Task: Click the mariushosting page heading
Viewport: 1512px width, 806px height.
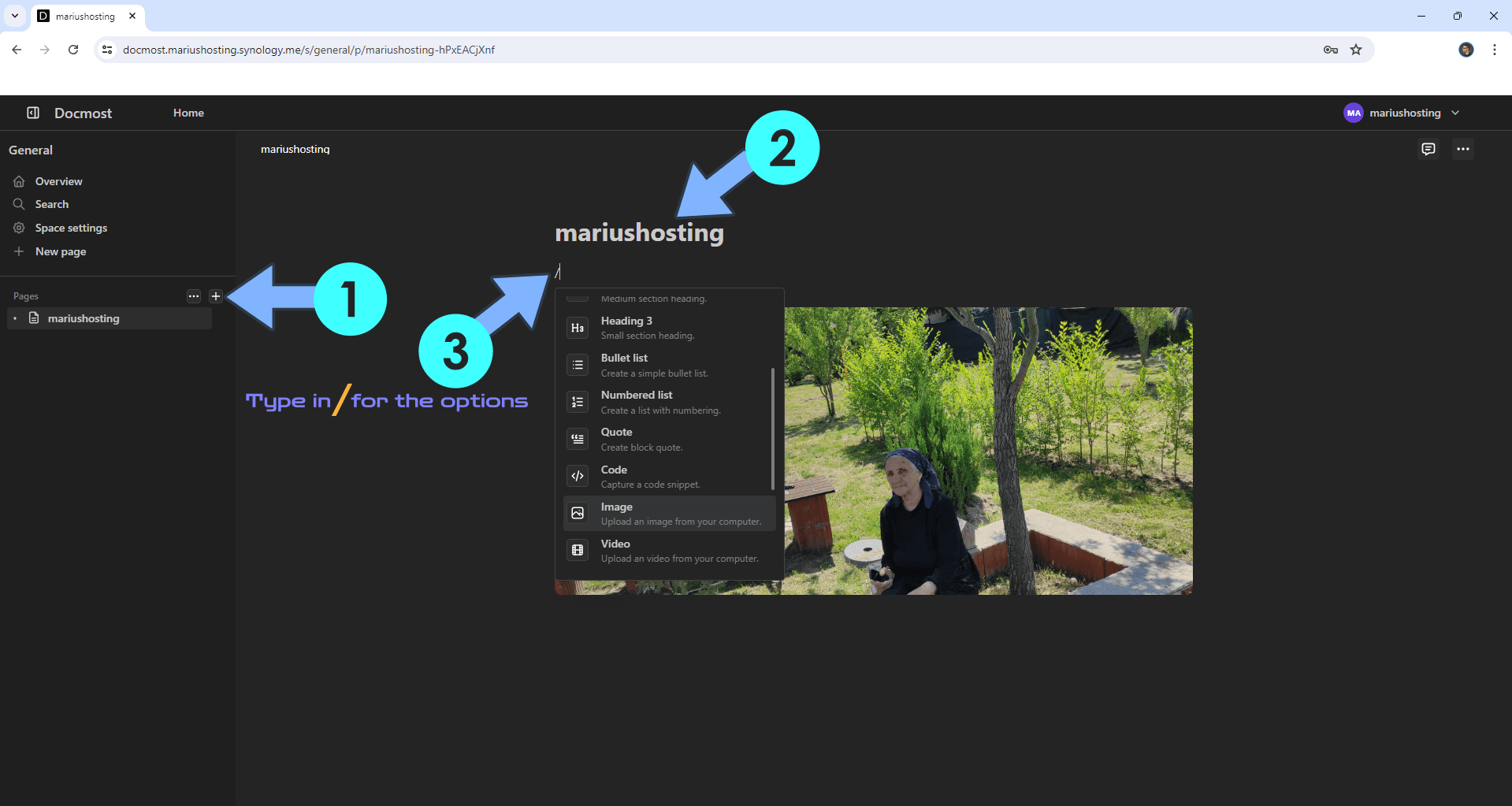Action: [639, 232]
